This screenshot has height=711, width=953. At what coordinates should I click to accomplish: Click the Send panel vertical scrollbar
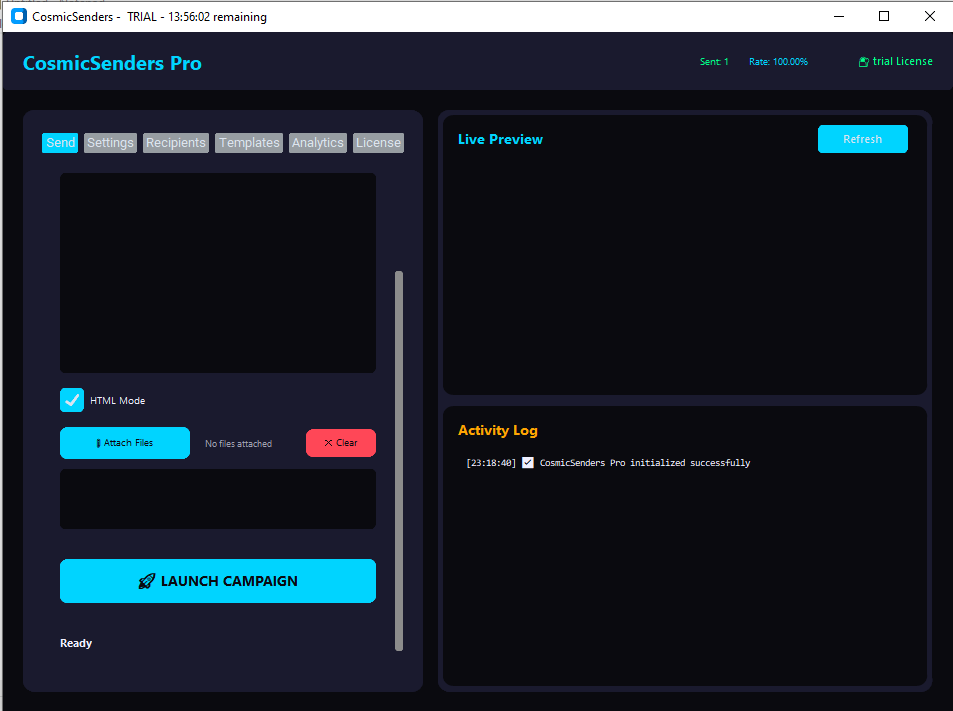coord(399,461)
